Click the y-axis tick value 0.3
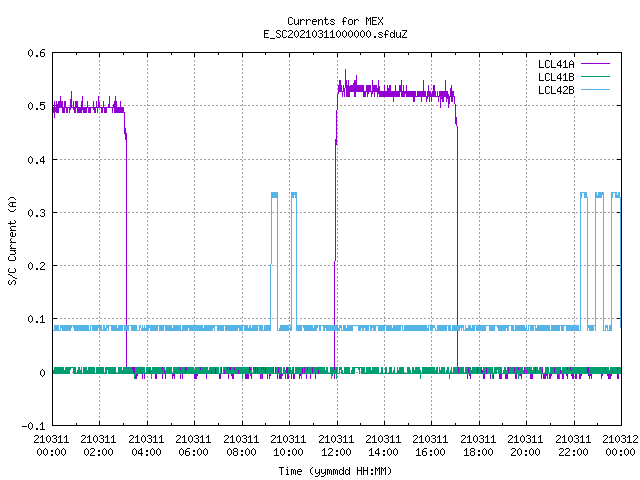This screenshot has height=480, width=640. click(x=36, y=213)
